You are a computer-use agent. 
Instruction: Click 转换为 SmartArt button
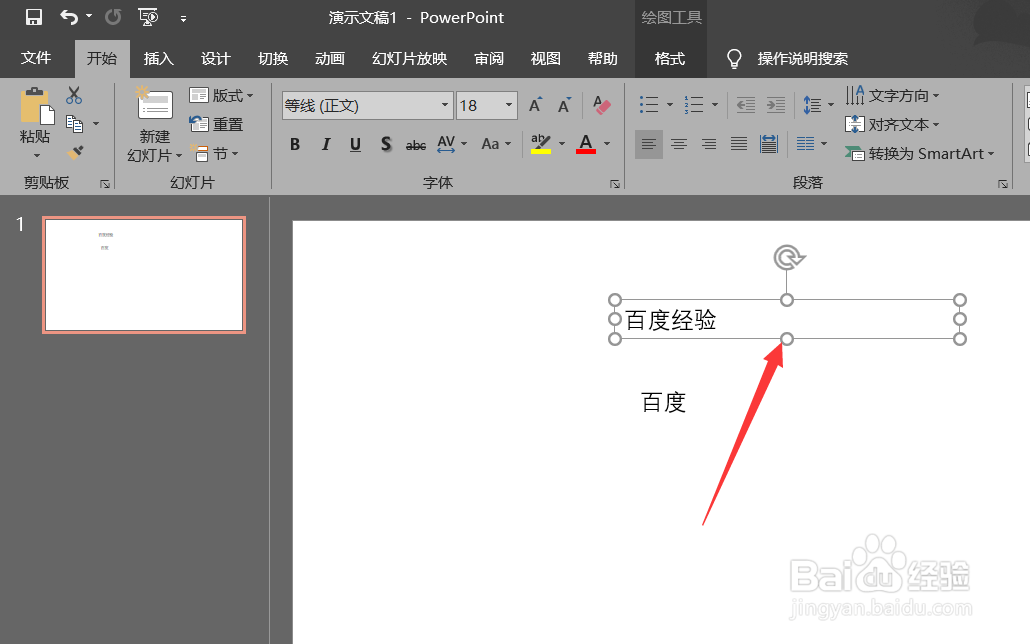tap(920, 154)
